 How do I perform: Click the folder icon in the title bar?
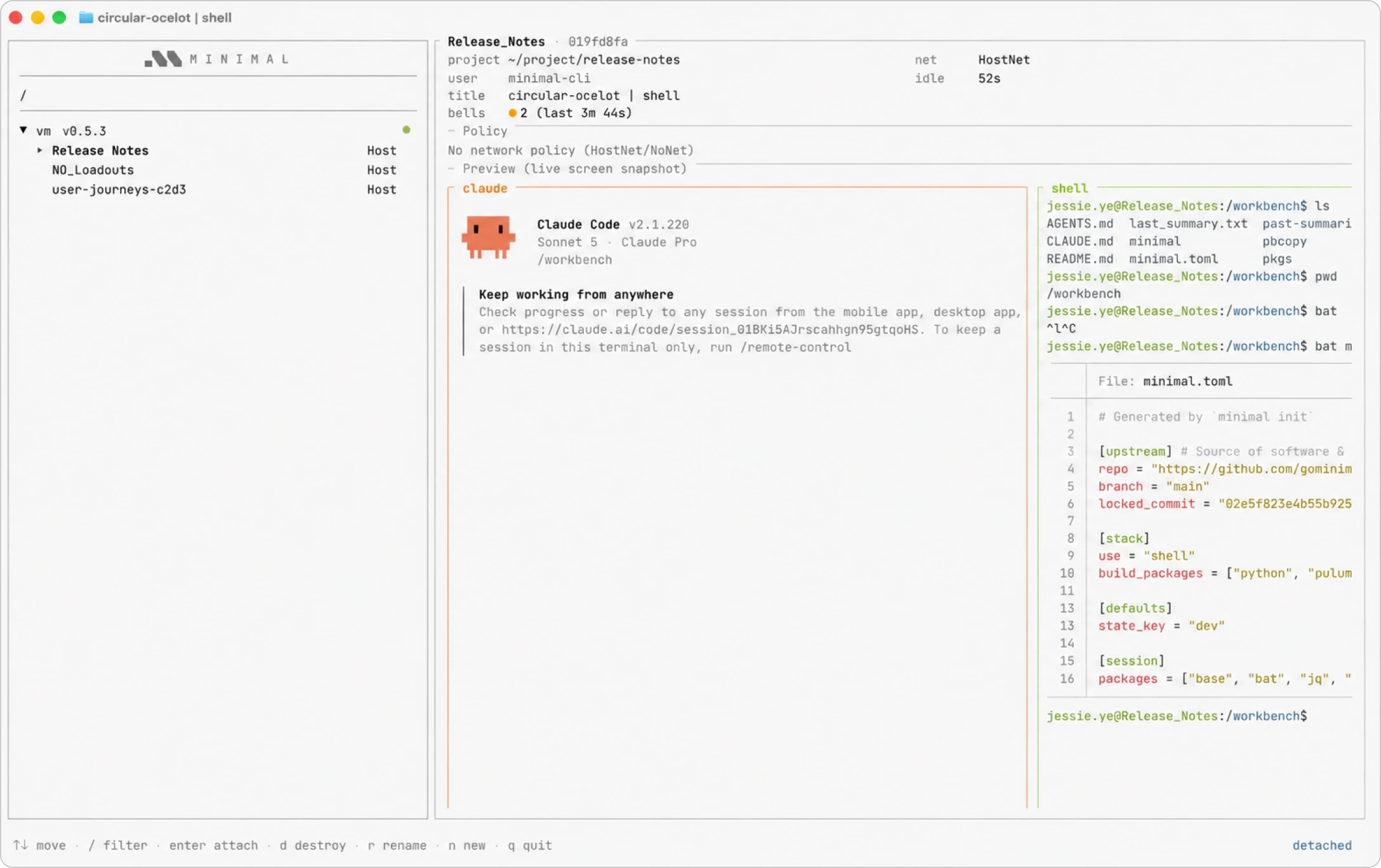click(x=86, y=17)
